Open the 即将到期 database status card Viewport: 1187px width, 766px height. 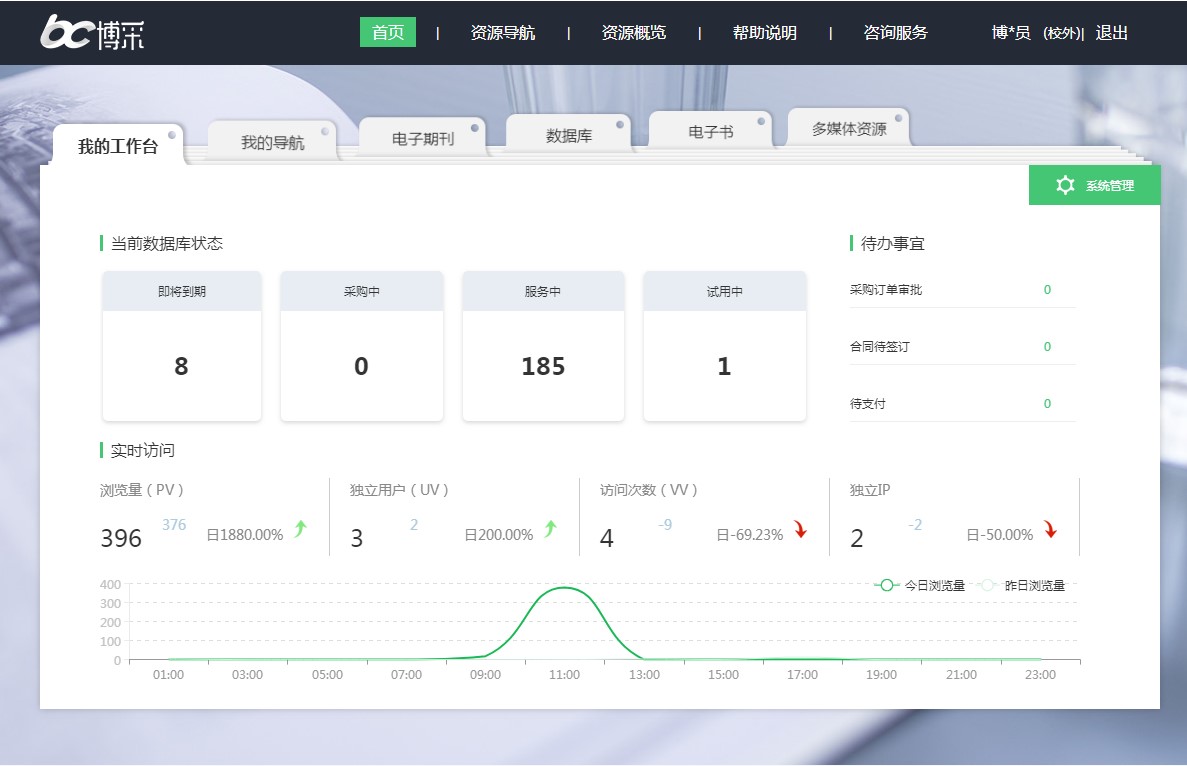pos(182,346)
